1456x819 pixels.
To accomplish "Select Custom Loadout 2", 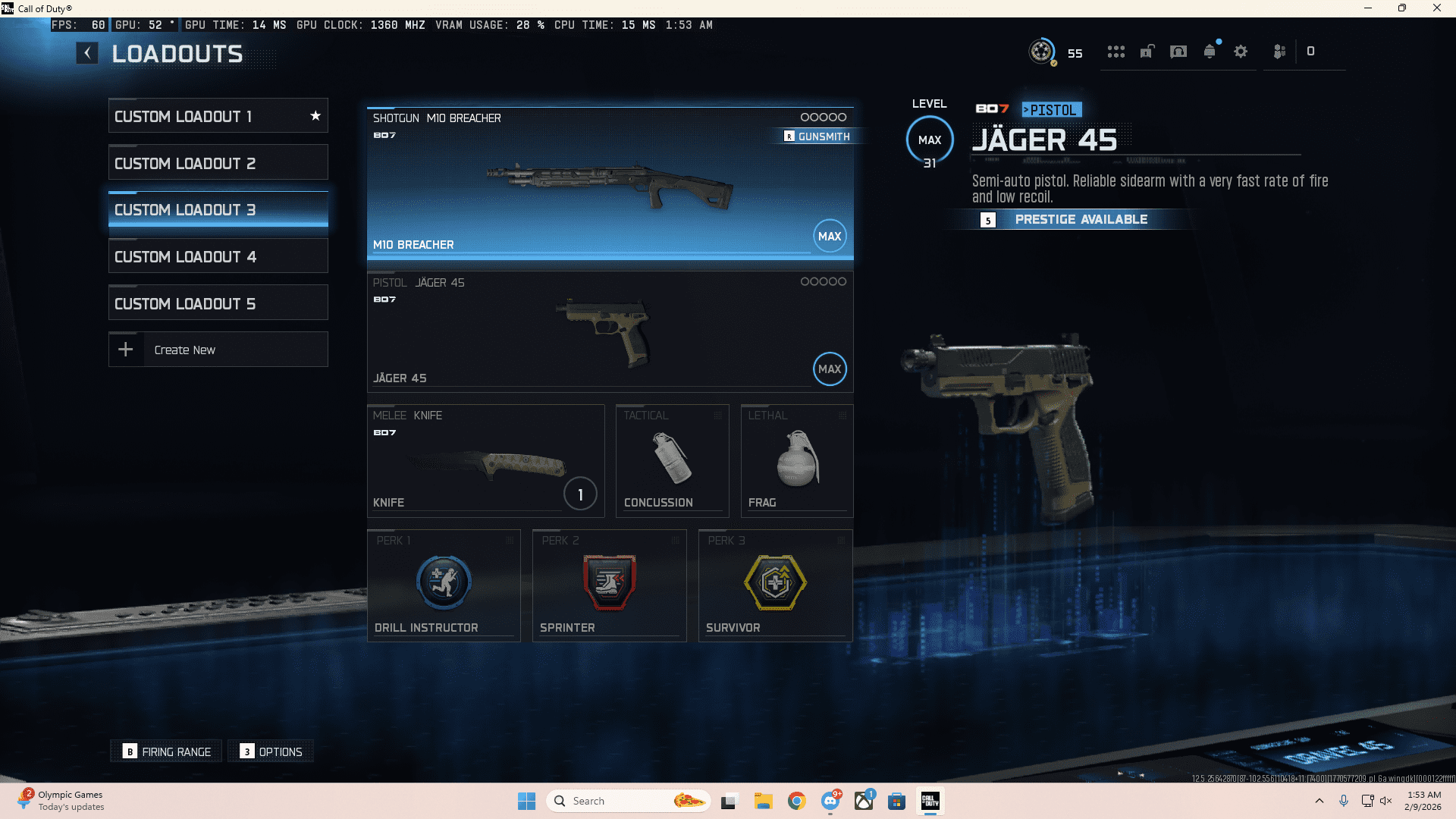I will (218, 163).
